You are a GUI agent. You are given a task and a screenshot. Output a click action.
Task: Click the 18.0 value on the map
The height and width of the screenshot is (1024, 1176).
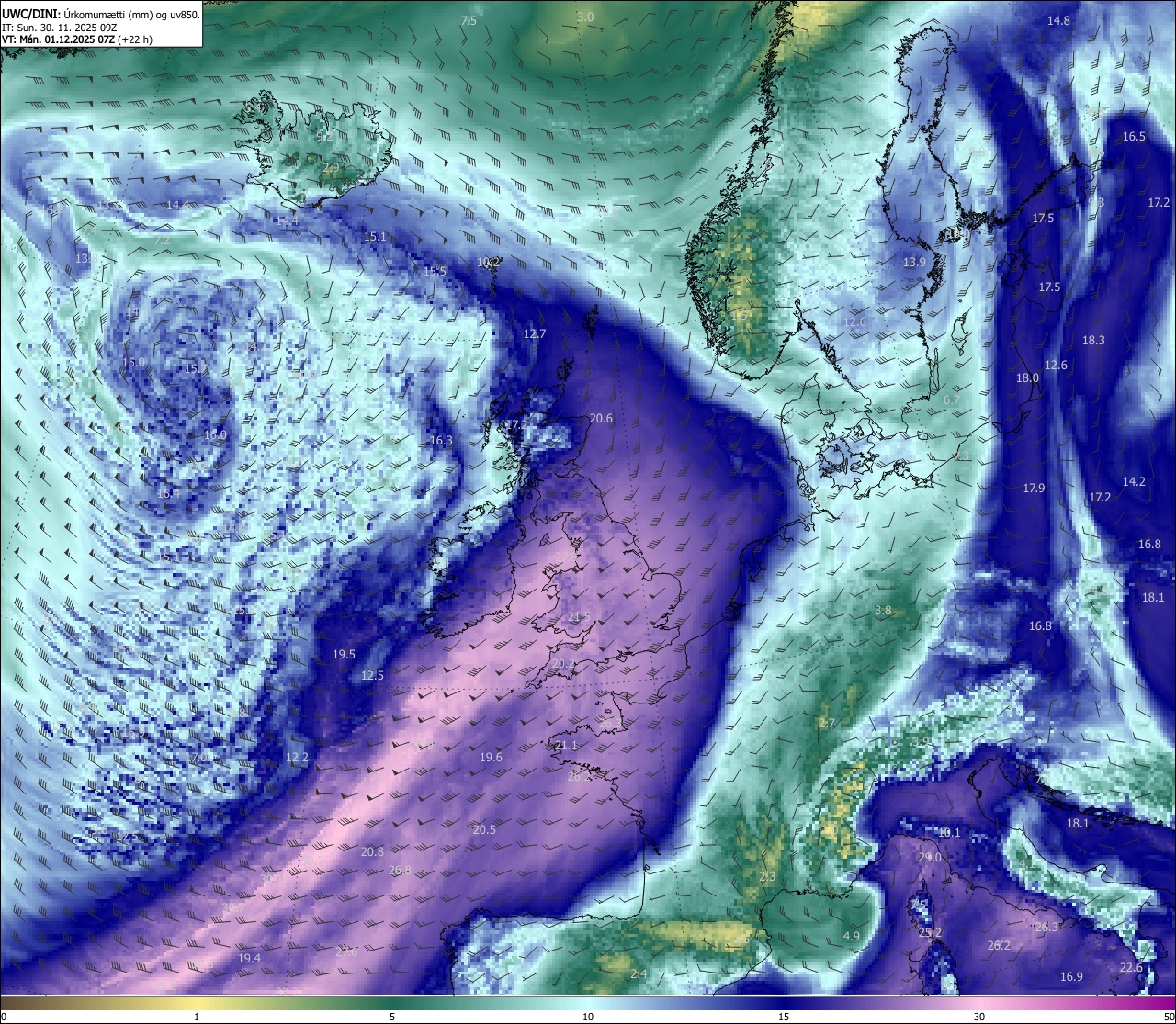(x=1027, y=377)
